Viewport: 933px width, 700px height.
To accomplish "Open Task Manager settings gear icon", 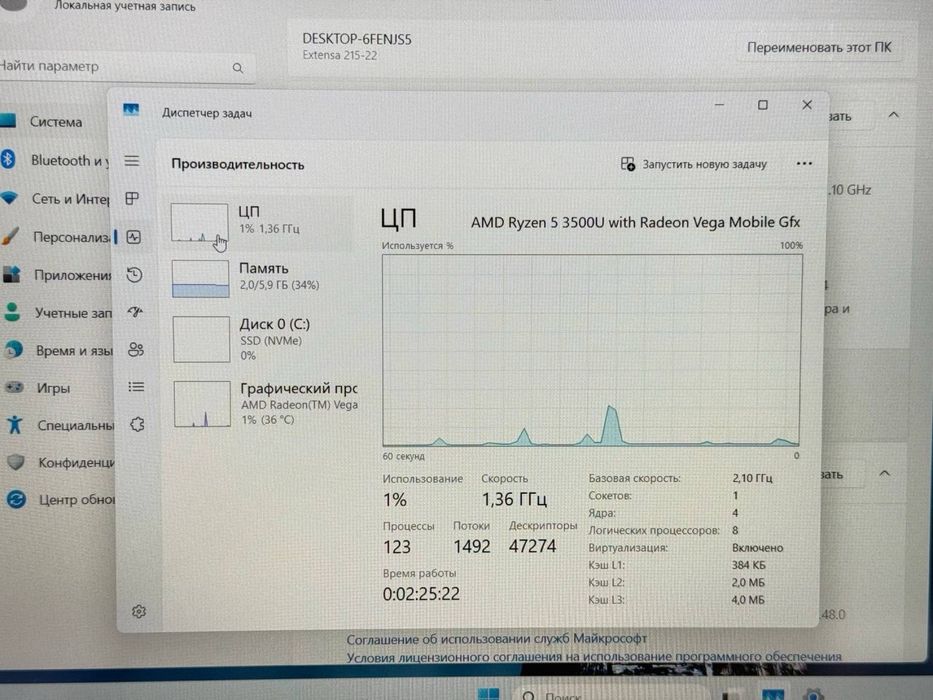I will point(139,611).
